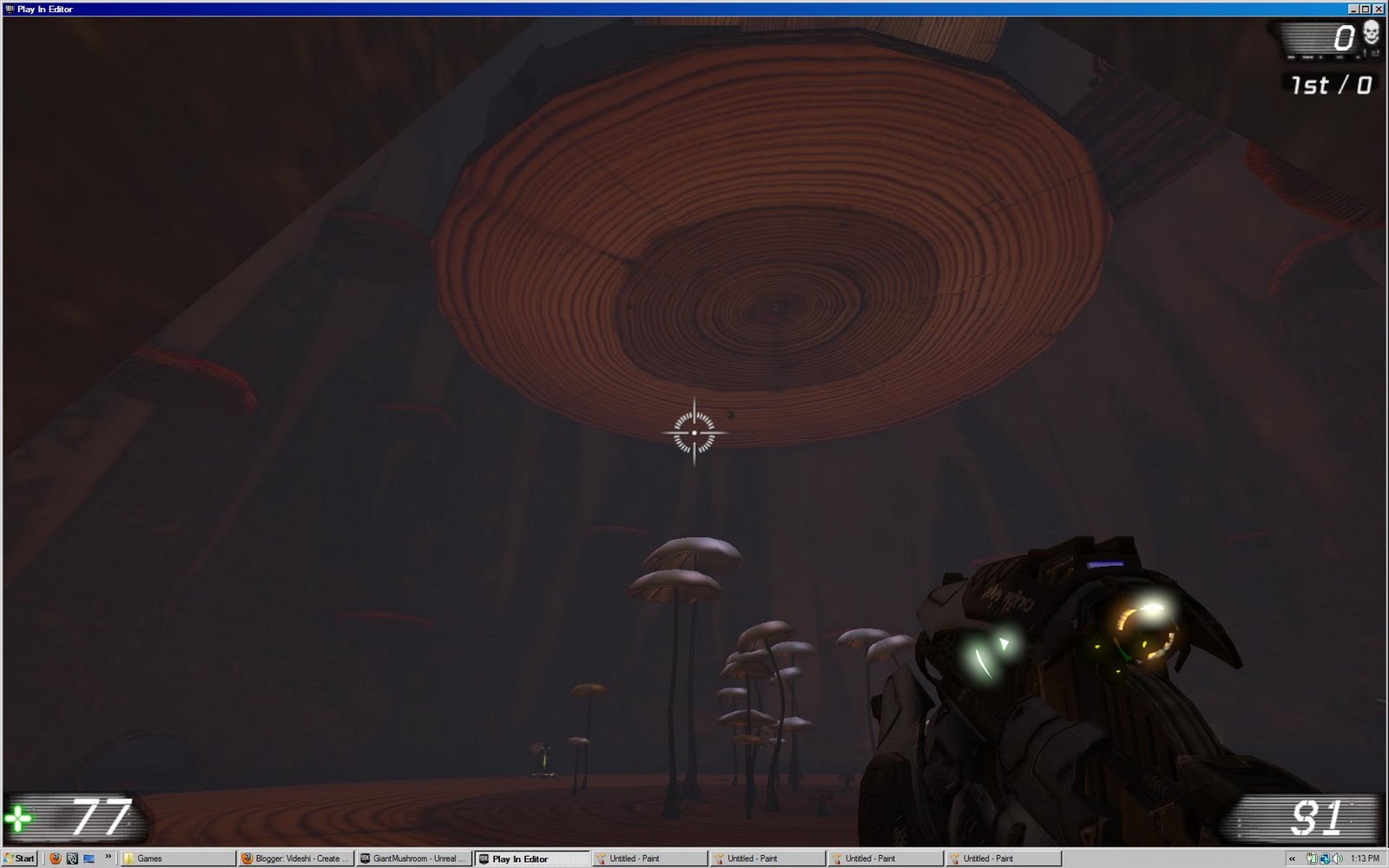Click the 1:13 PM system clock
This screenshot has width=1389, height=868.
tap(1365, 858)
